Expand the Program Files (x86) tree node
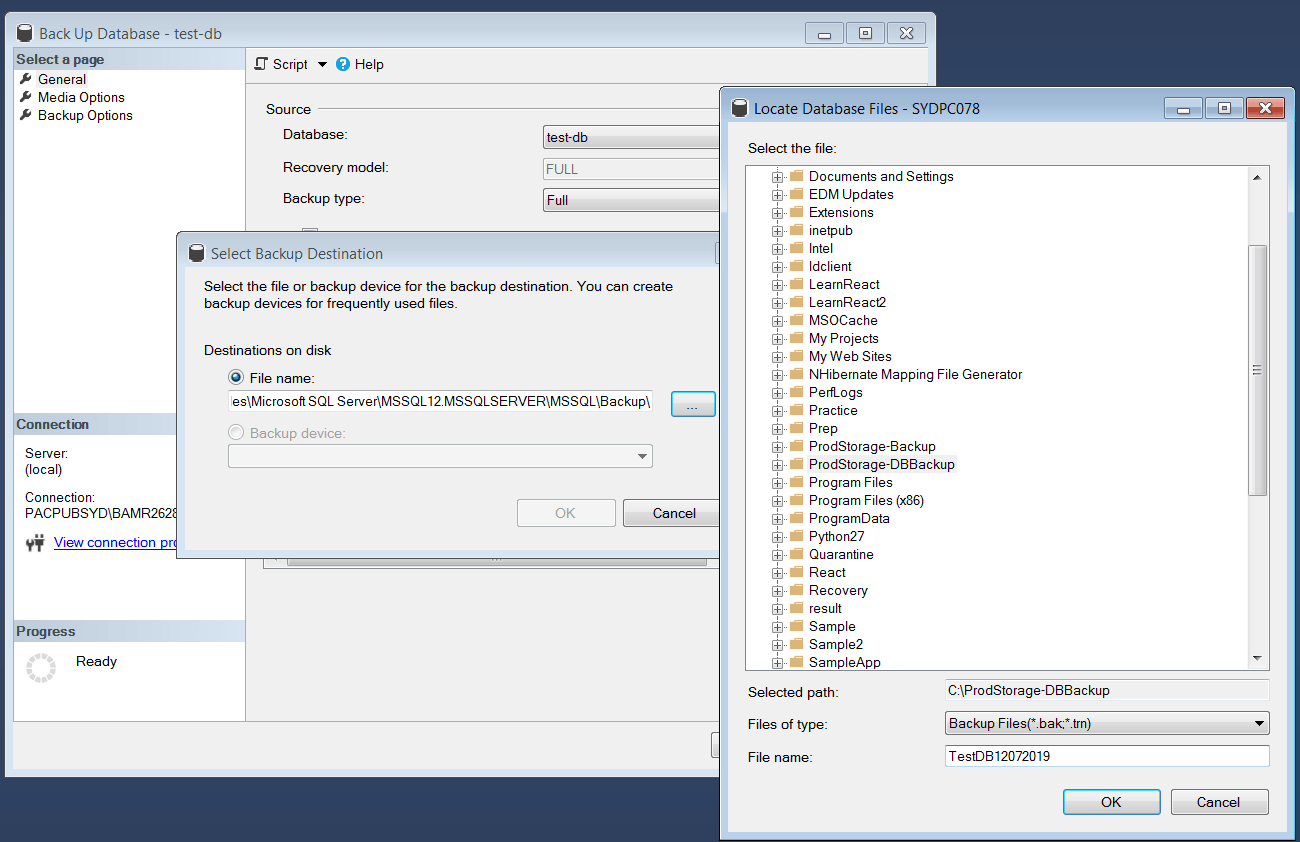Image resolution: width=1300 pixels, height=842 pixels. click(x=777, y=500)
